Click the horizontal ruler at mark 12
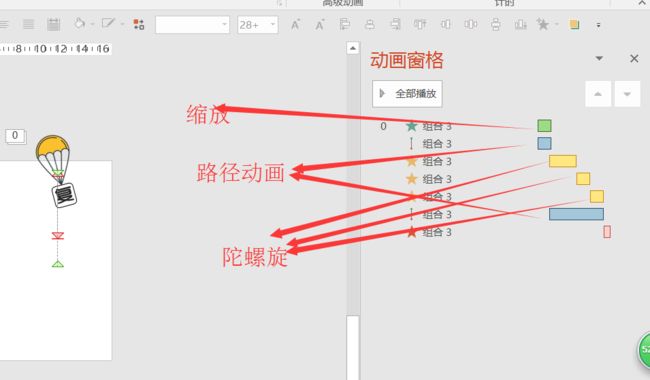Image resolution: width=650 pixels, height=380 pixels. coord(61,48)
